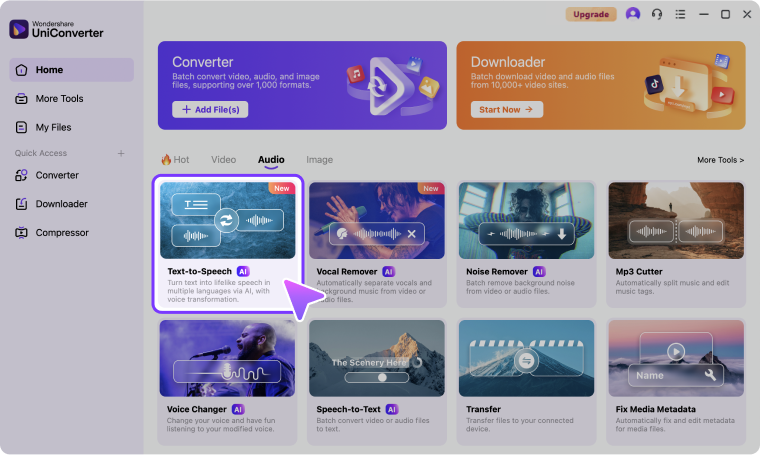Click the AI badge beside Vocal Remover

pyautogui.click(x=389, y=272)
